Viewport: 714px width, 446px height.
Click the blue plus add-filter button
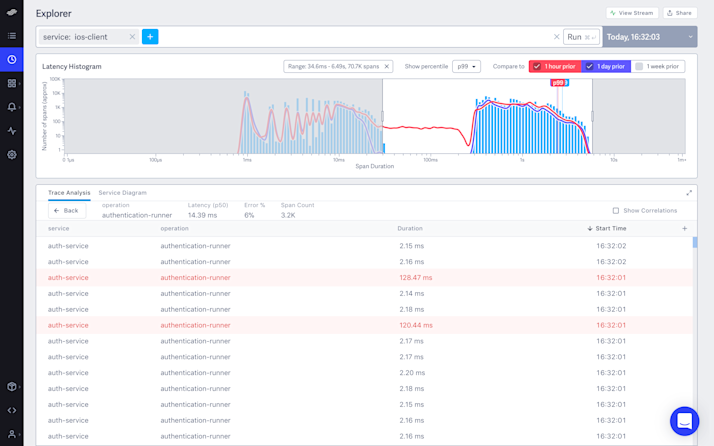(x=150, y=37)
